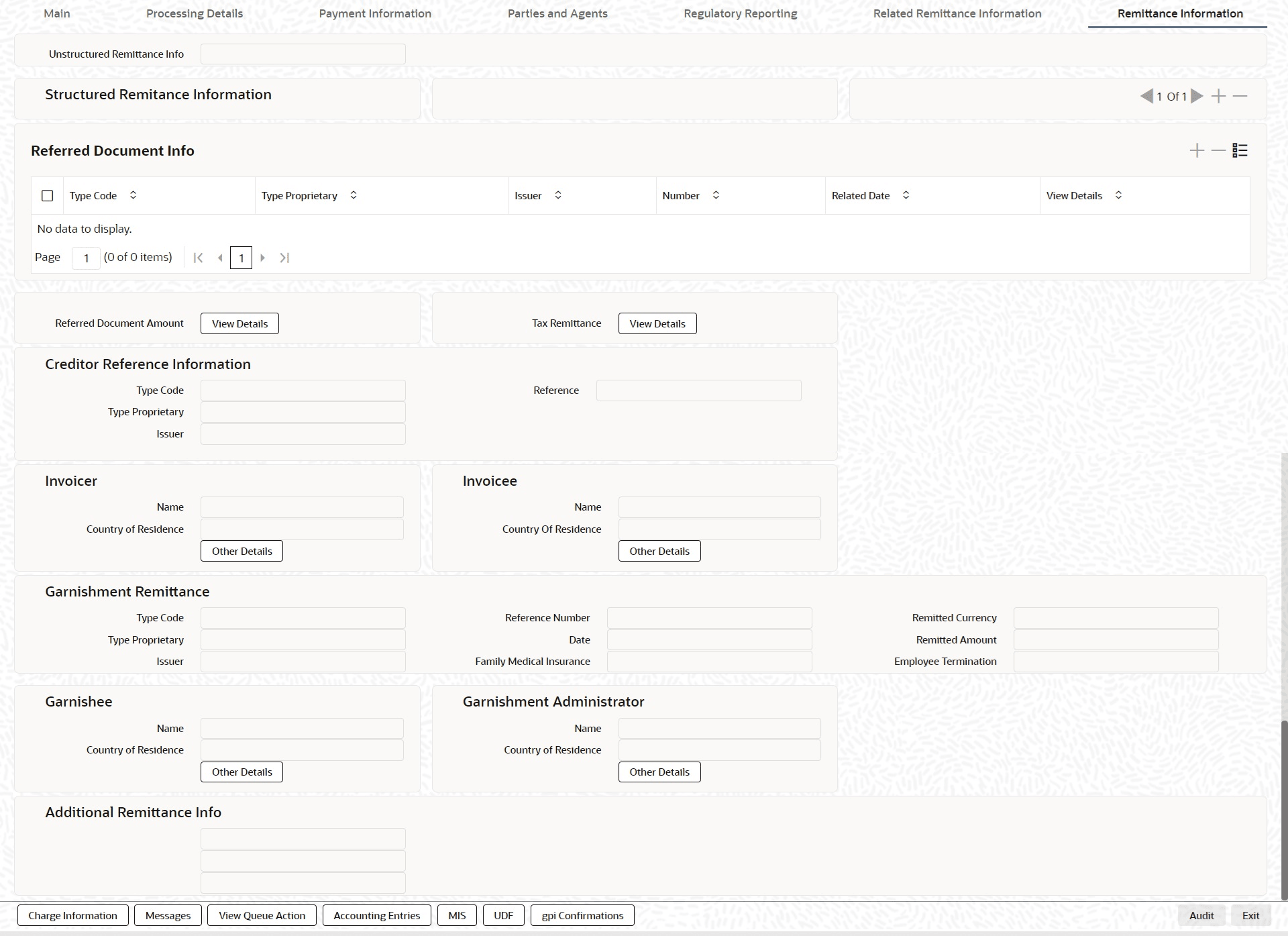Click the Accounting Entries button
The width and height of the screenshot is (1288, 936).
pyautogui.click(x=376, y=915)
